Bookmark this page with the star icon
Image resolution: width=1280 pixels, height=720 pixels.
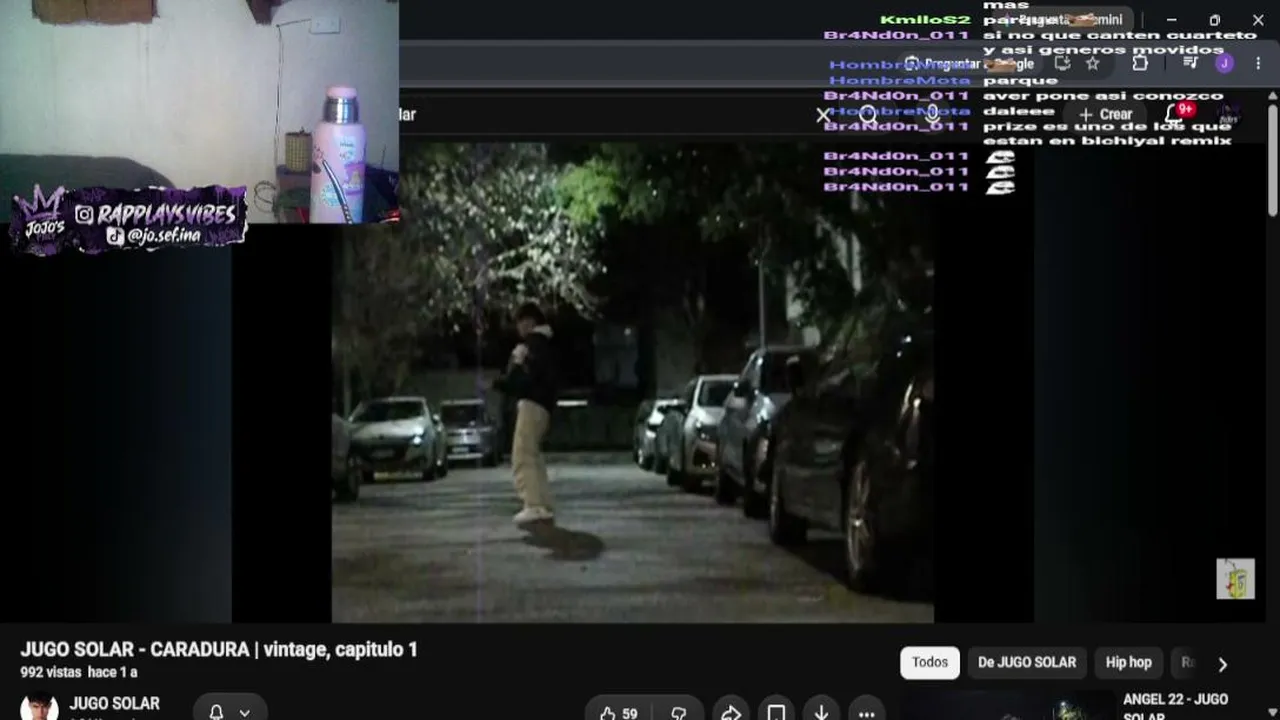pyautogui.click(x=1093, y=63)
